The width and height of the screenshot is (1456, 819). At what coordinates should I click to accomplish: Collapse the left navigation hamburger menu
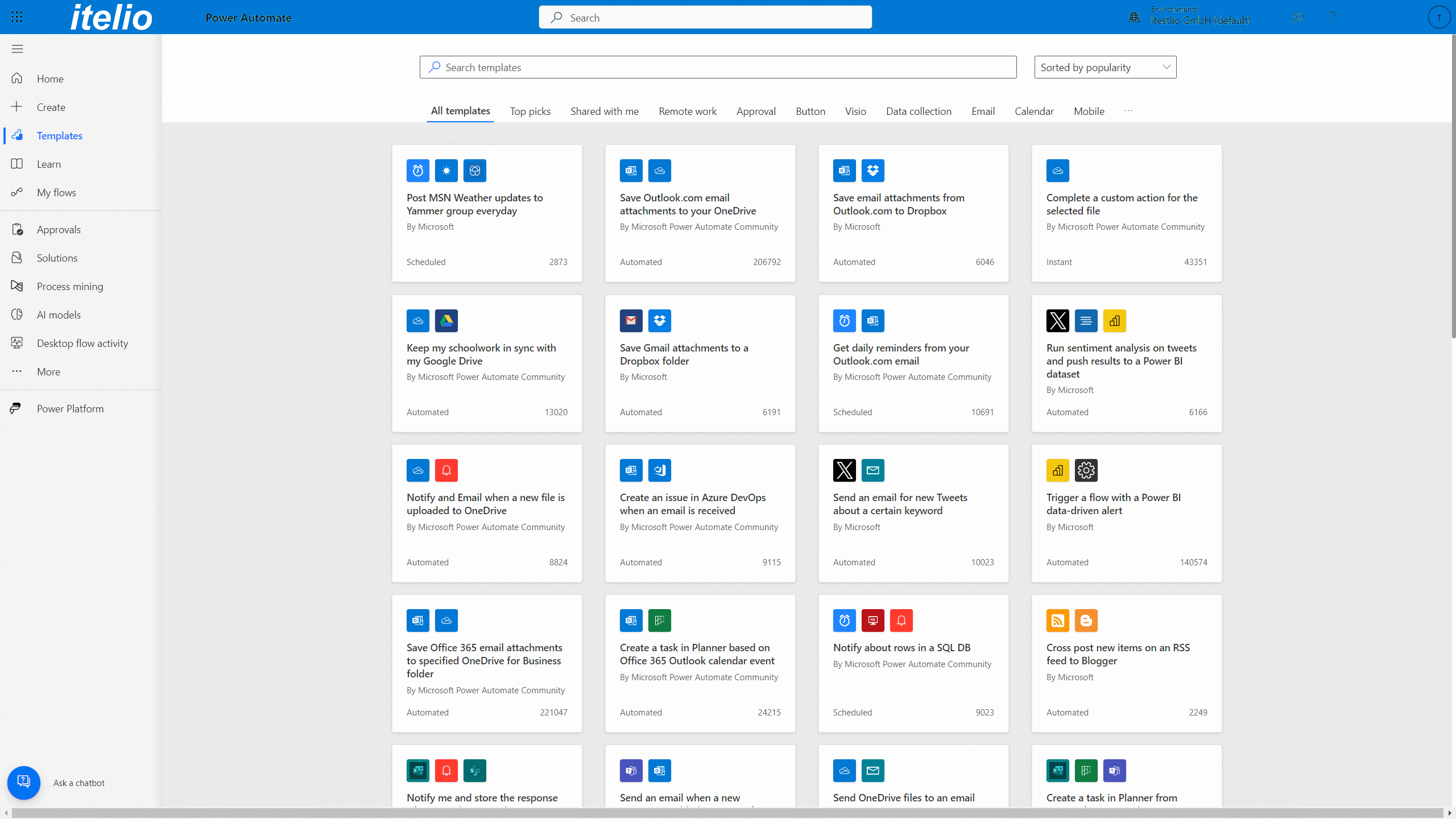coord(17,49)
